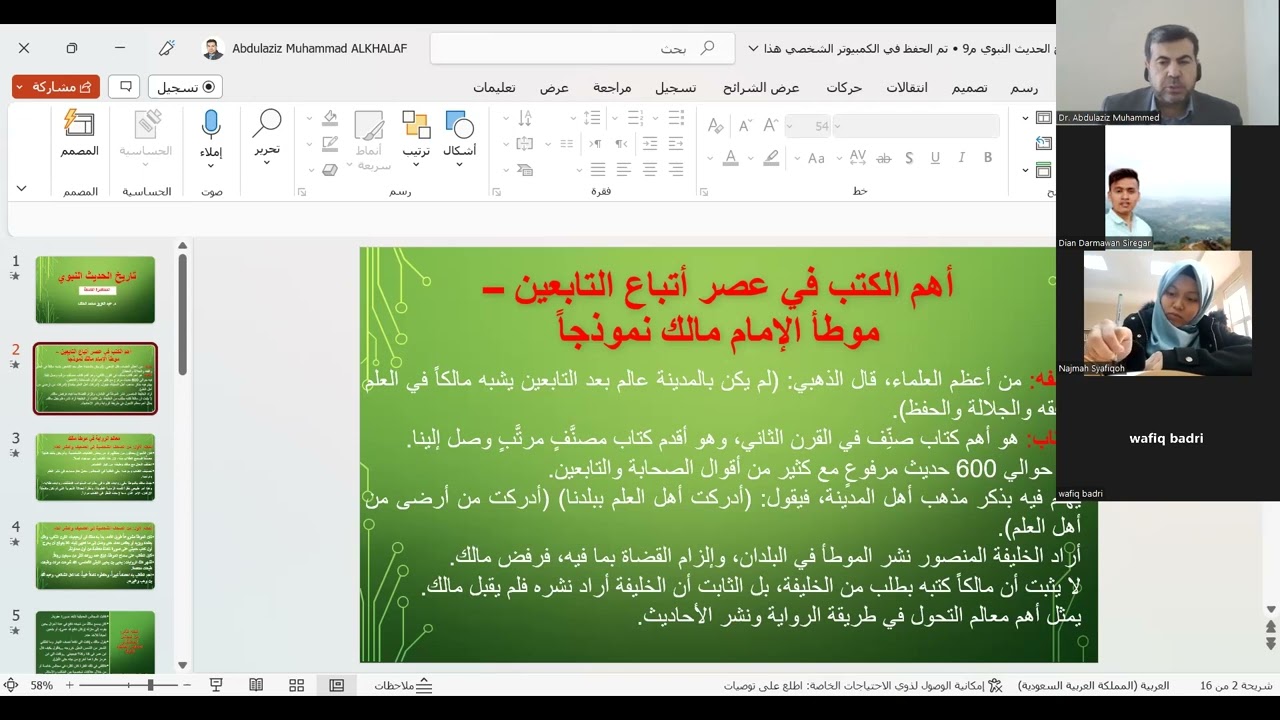This screenshot has width=1280, height=720.
Task: Start slide show from status bar
Action: (x=216, y=685)
